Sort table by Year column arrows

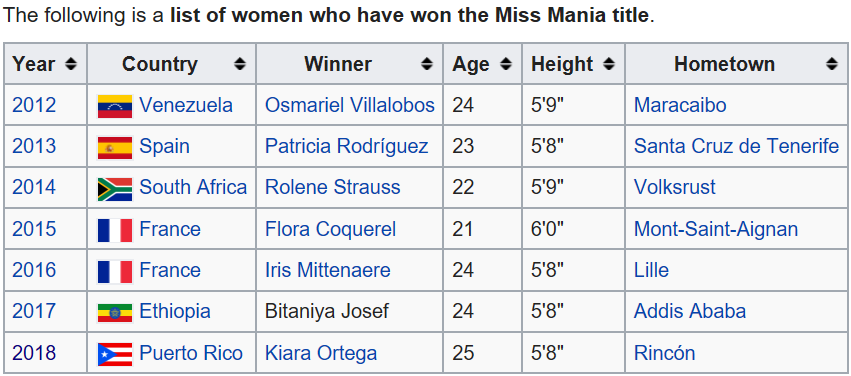pos(71,64)
